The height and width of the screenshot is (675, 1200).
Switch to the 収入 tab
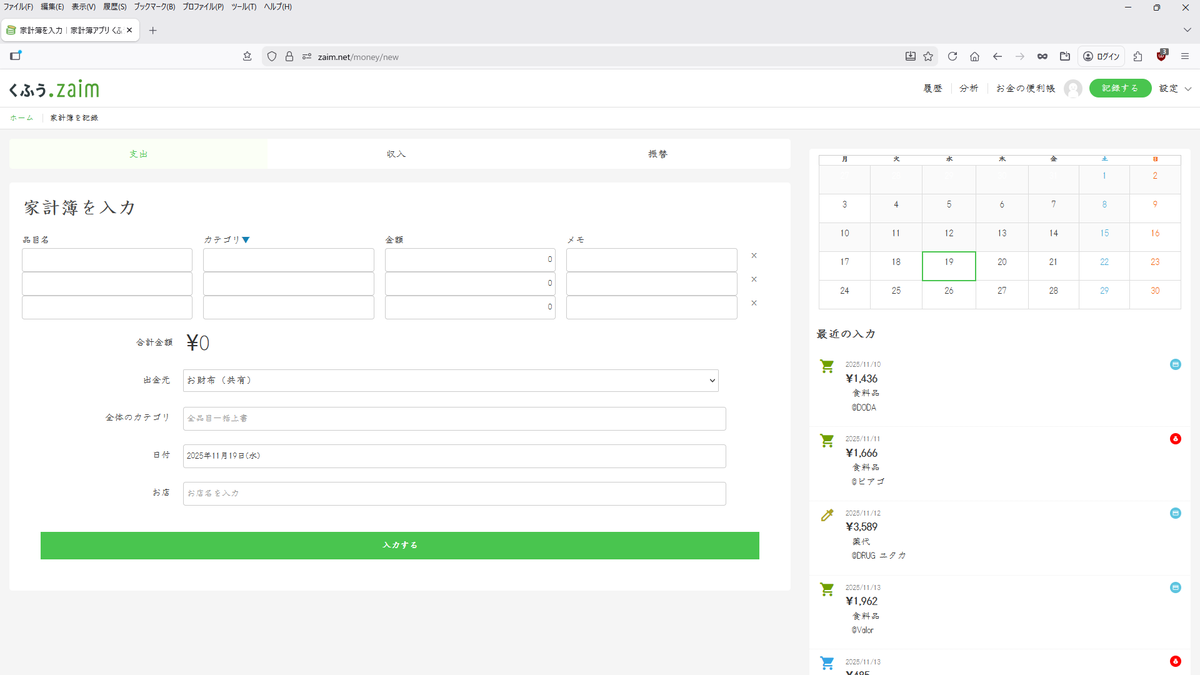click(396, 154)
